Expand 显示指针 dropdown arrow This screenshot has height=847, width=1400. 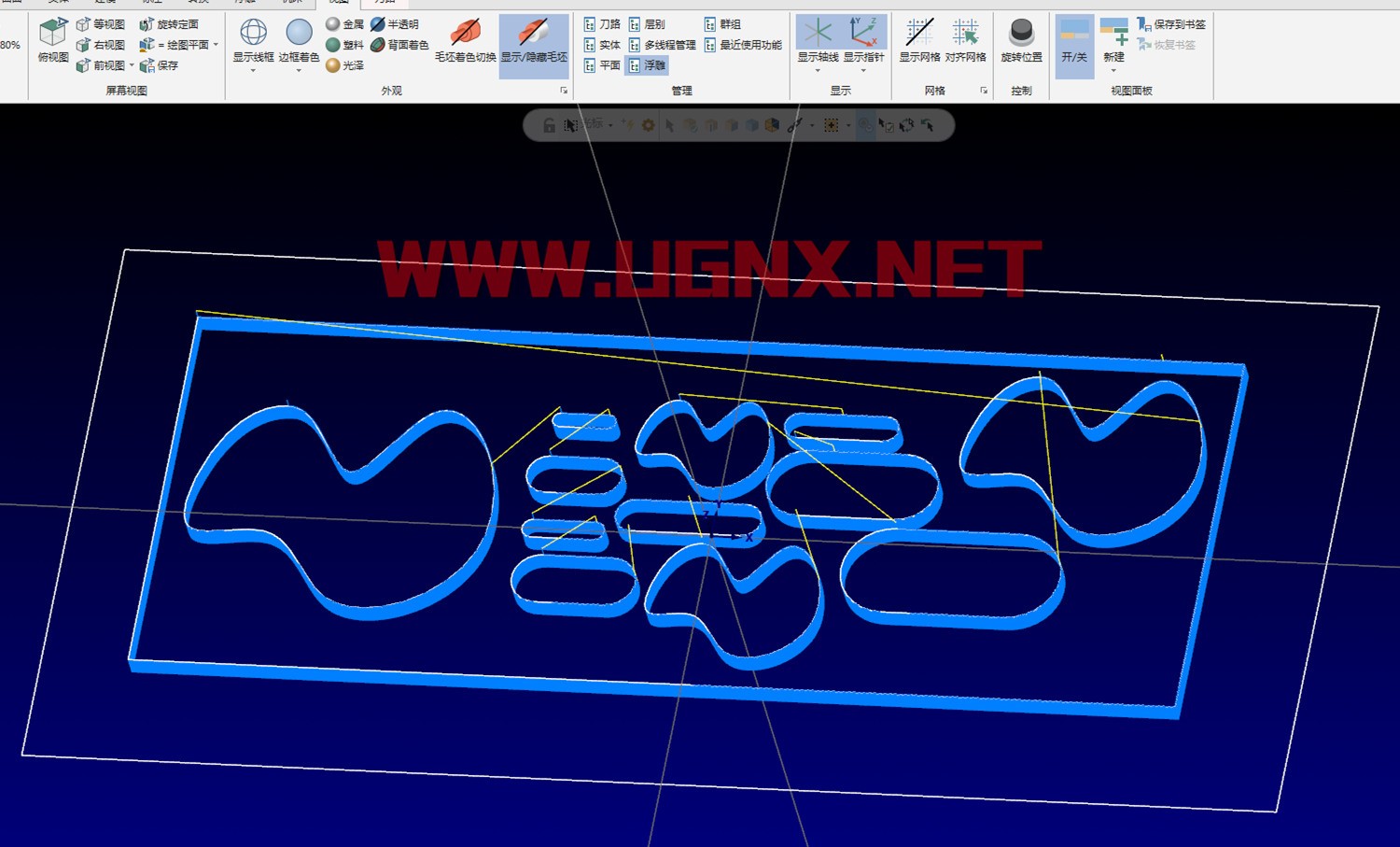[x=863, y=70]
